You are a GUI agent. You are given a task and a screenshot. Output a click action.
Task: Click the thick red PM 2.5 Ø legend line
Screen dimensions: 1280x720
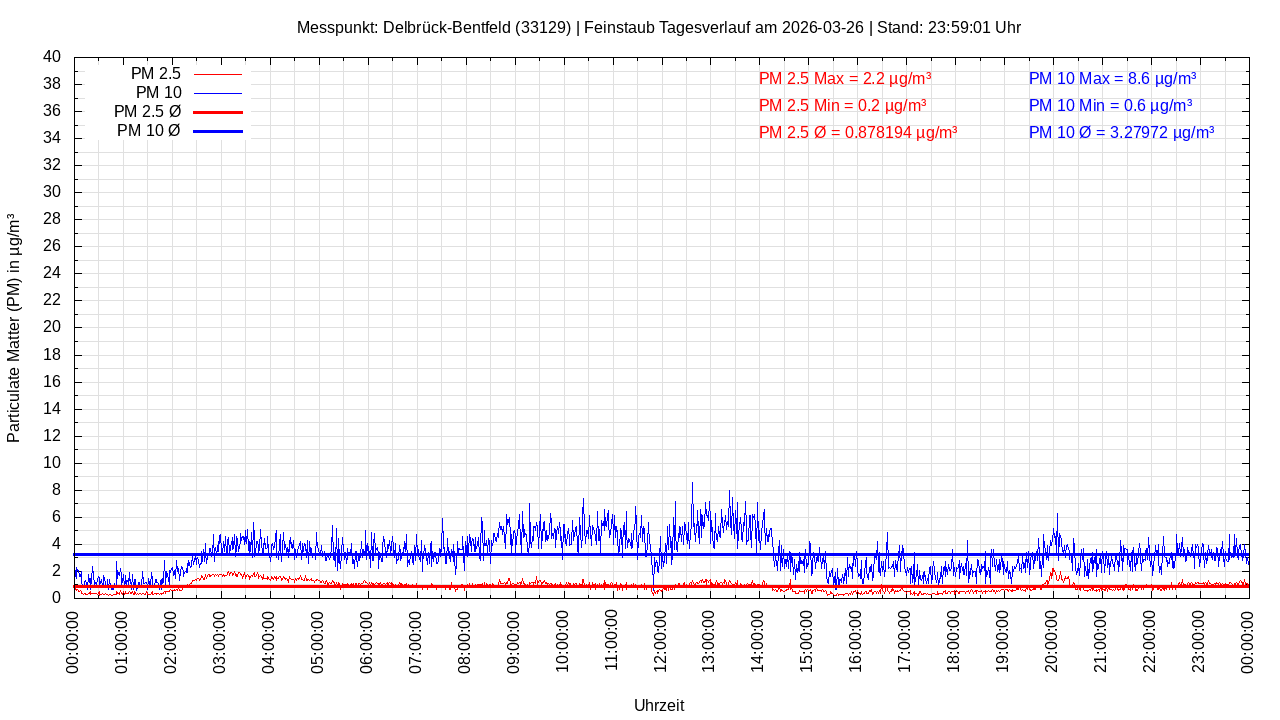[x=217, y=112]
